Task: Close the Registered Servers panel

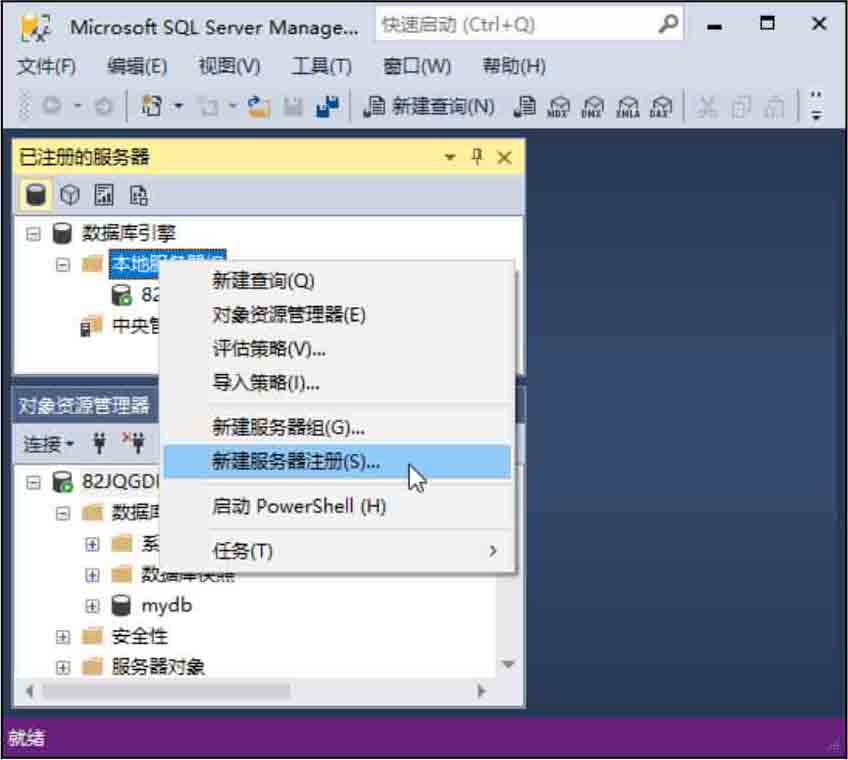Action: (504, 157)
